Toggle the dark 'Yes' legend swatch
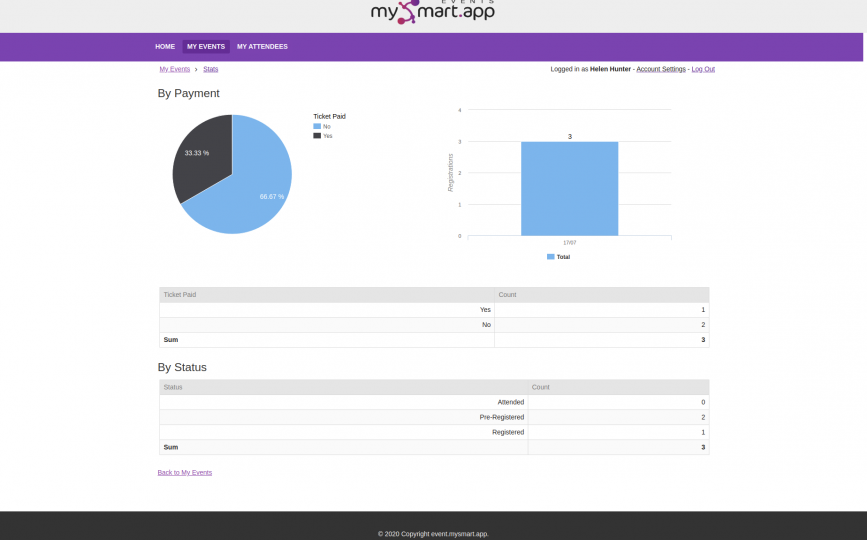Viewport: 867px width, 540px height. 317,136
